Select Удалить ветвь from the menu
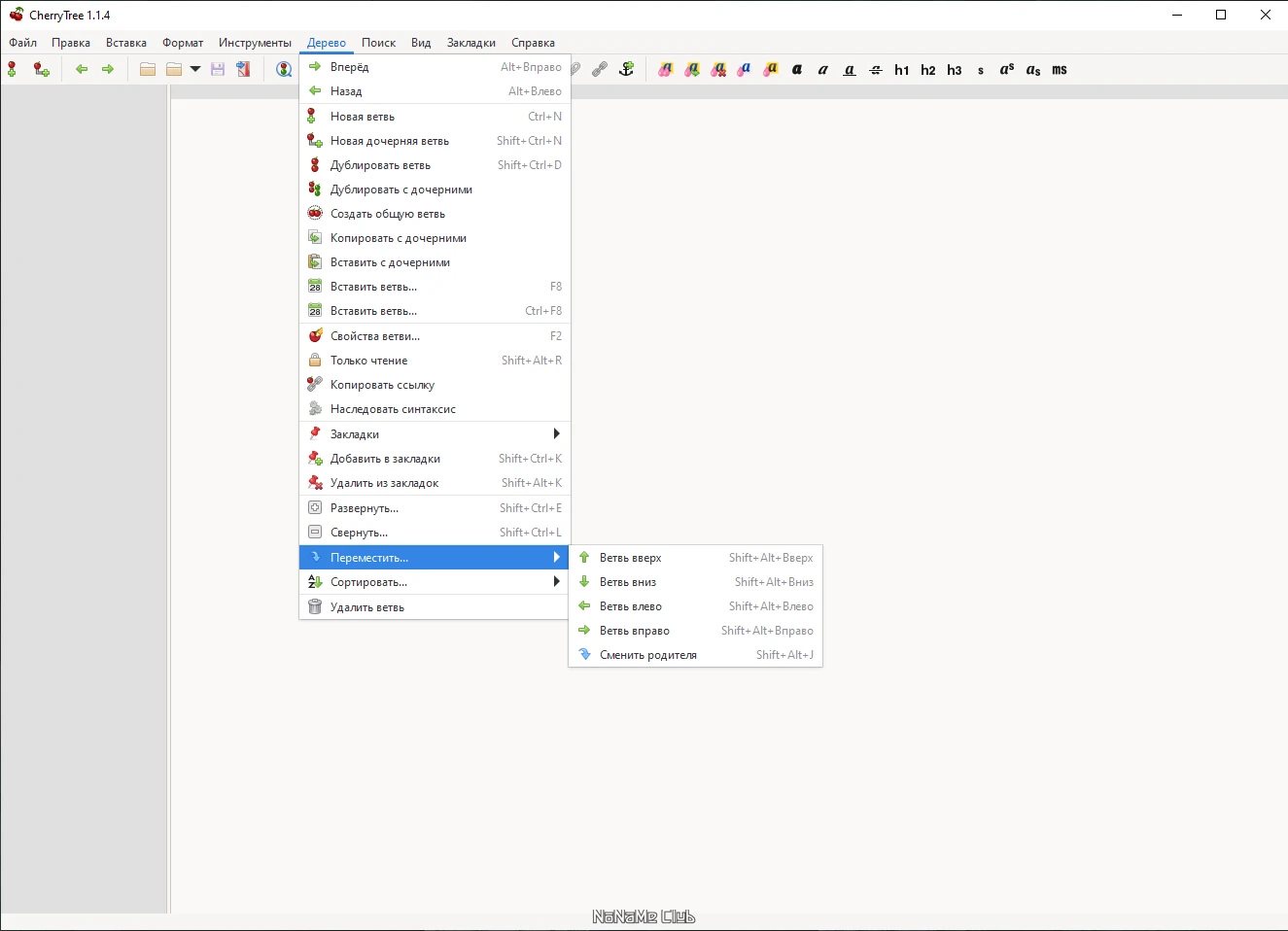 (x=435, y=607)
